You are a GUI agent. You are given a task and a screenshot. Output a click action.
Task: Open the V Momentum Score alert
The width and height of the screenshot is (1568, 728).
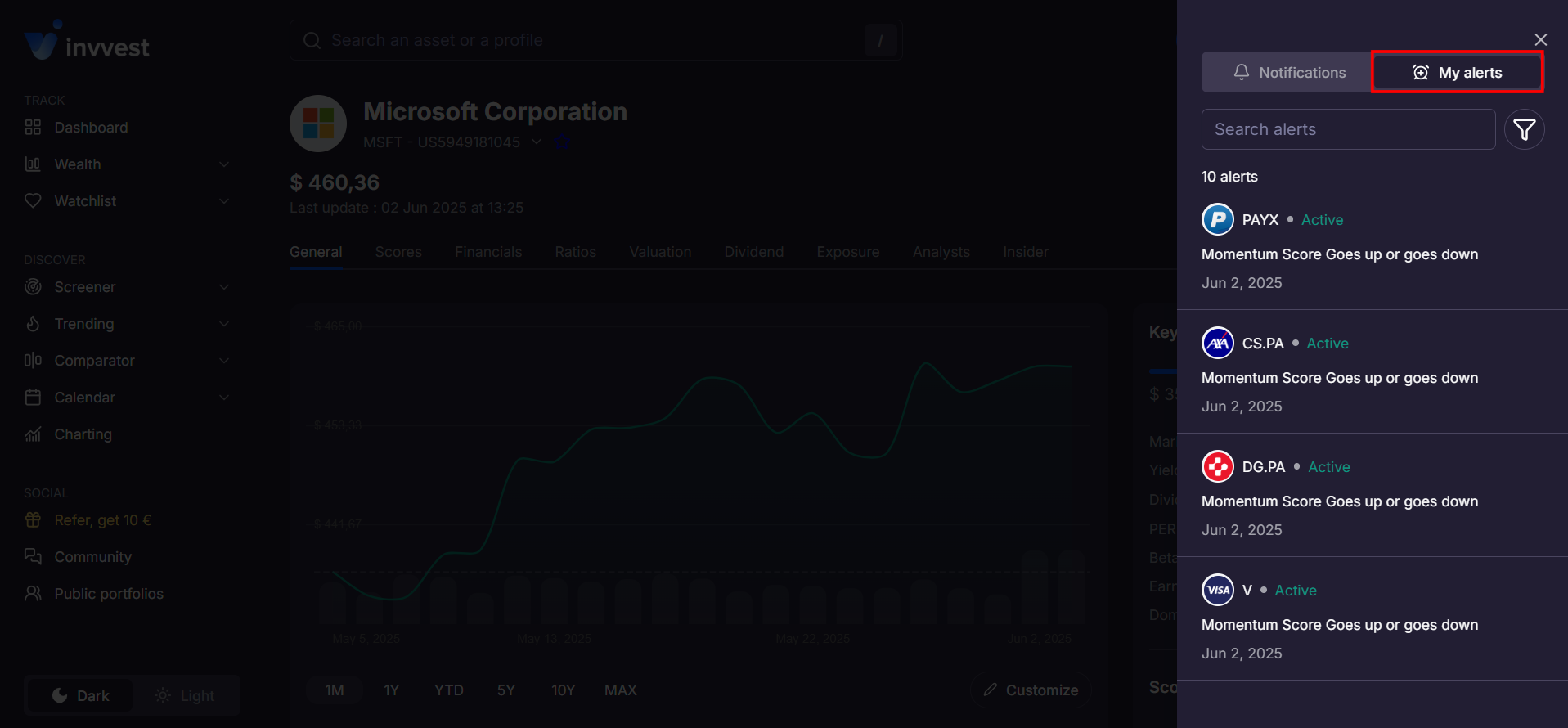1373,618
